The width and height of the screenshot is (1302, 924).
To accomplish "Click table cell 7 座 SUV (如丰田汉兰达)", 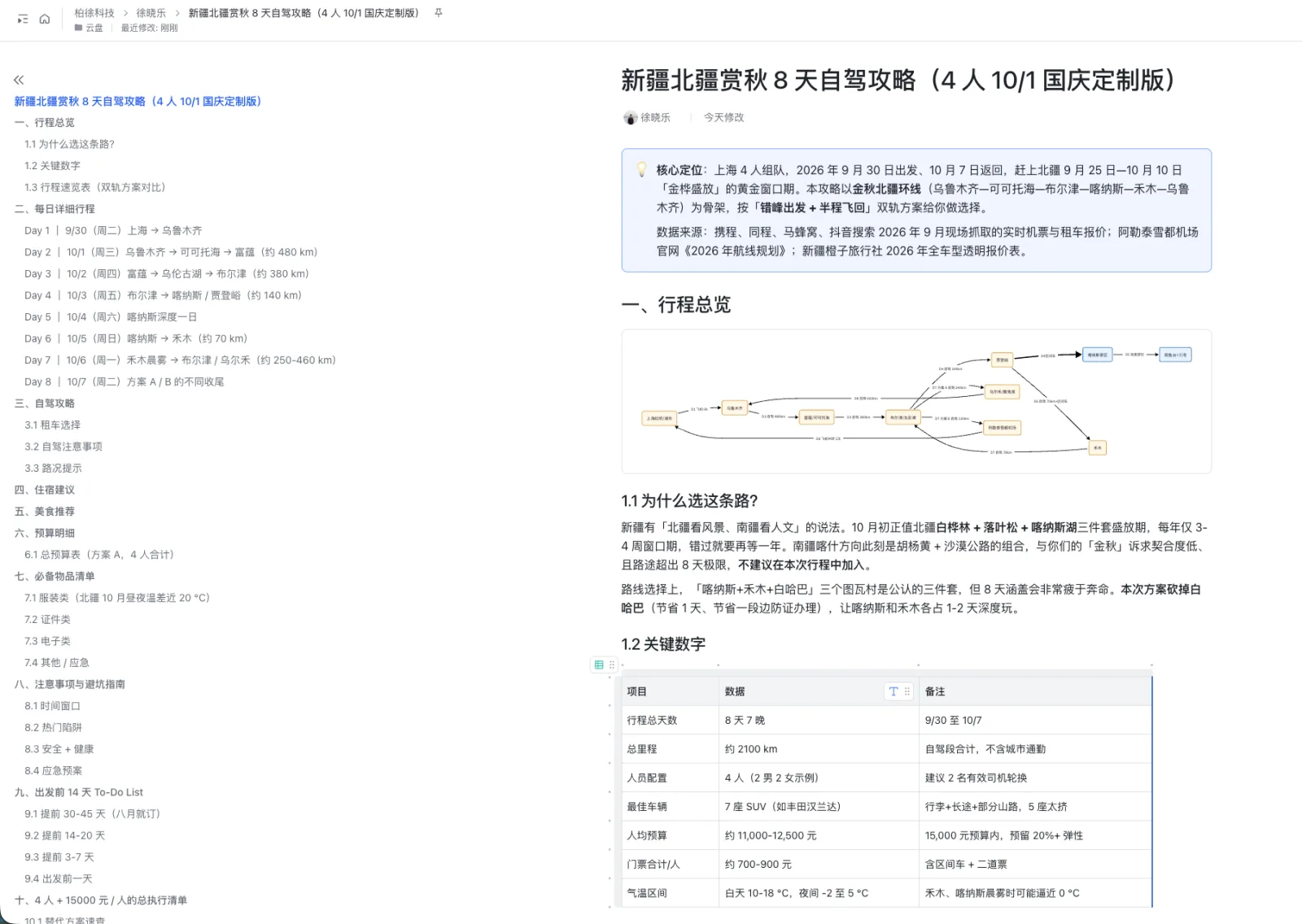I will click(819, 807).
